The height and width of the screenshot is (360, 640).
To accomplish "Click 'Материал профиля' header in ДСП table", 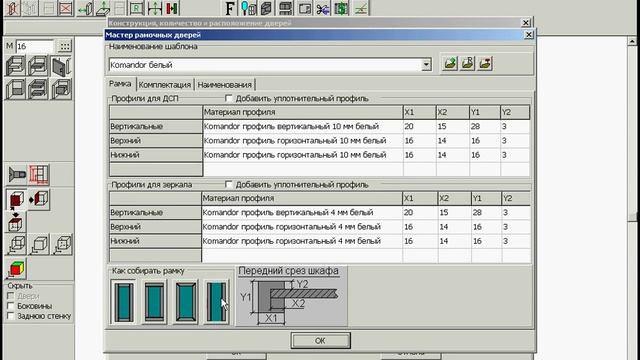I will pyautogui.click(x=302, y=112).
